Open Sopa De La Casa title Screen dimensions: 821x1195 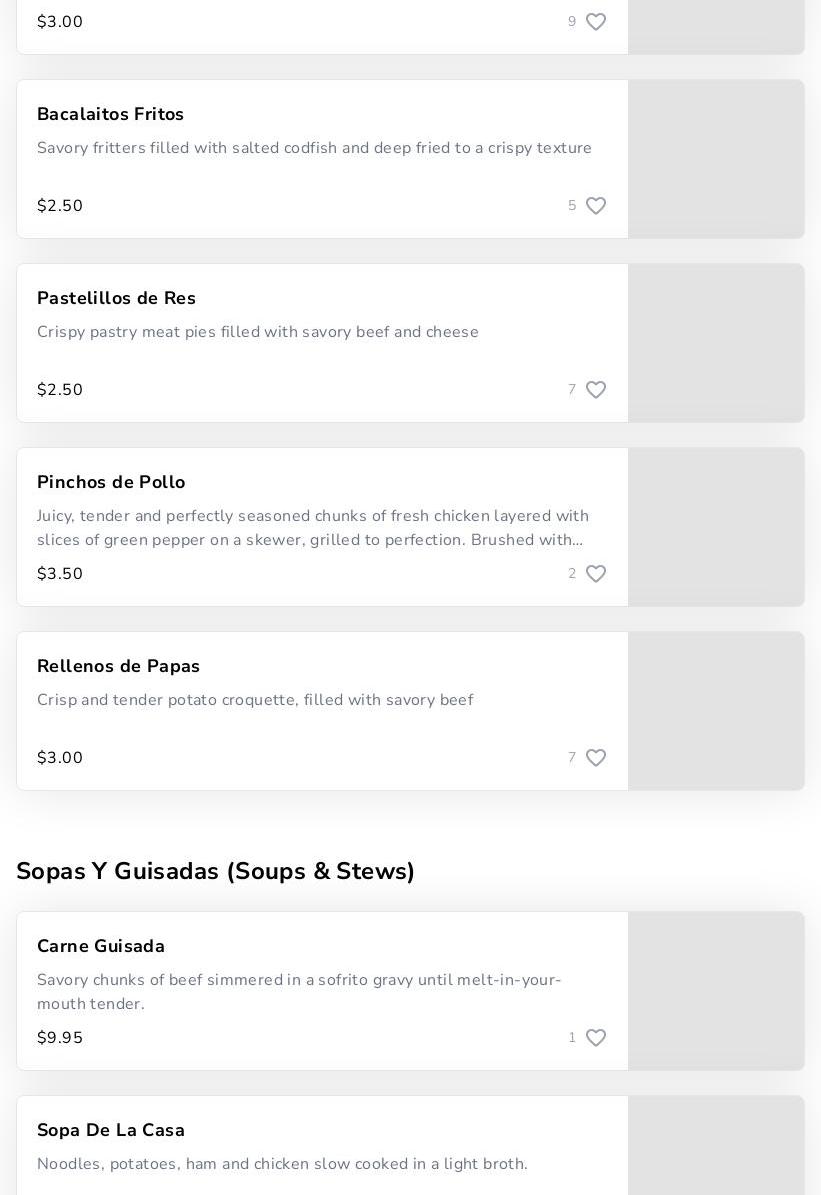pyautogui.click(x=111, y=1131)
